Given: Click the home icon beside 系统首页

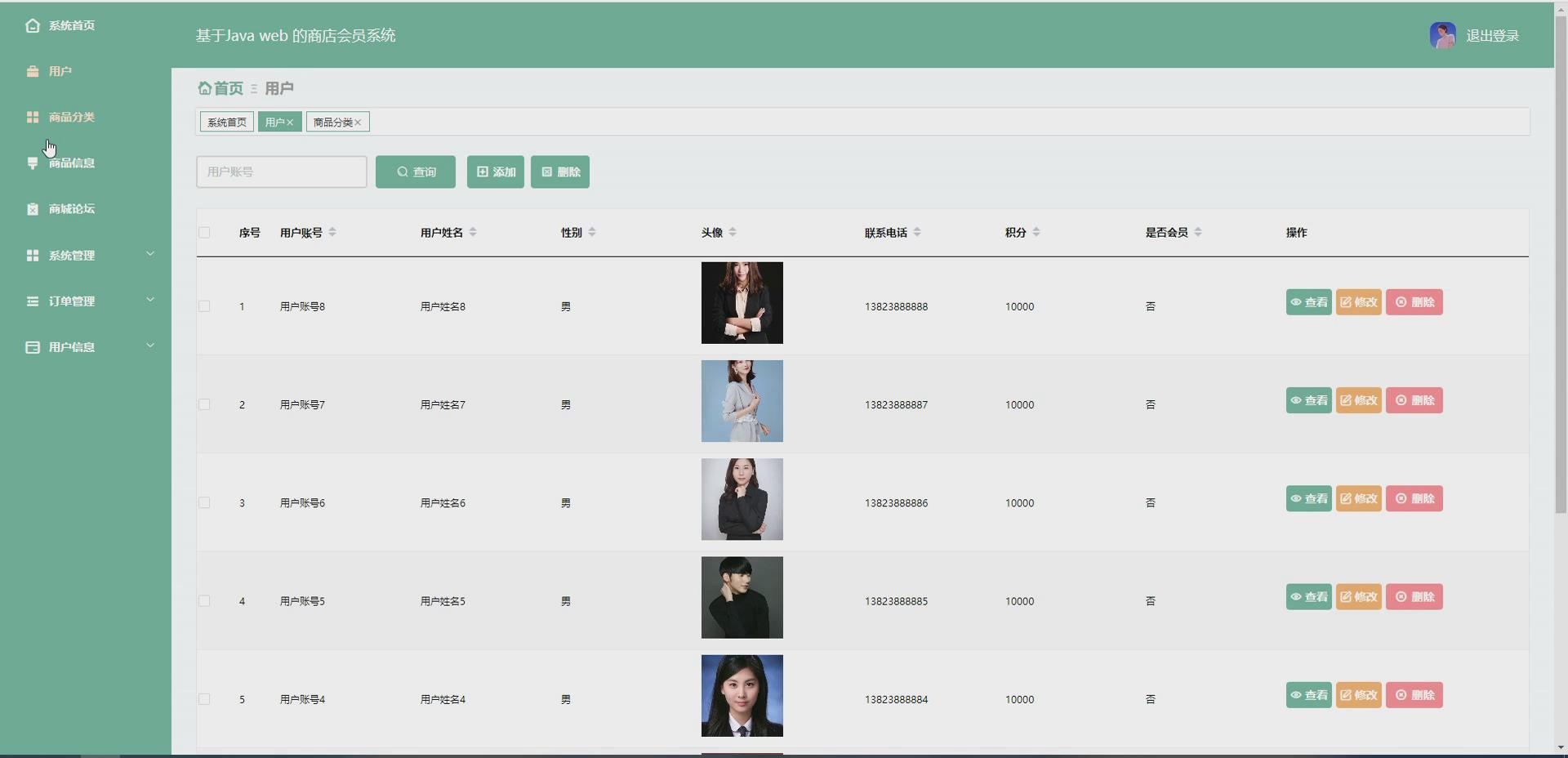Looking at the screenshot, I should [x=33, y=25].
